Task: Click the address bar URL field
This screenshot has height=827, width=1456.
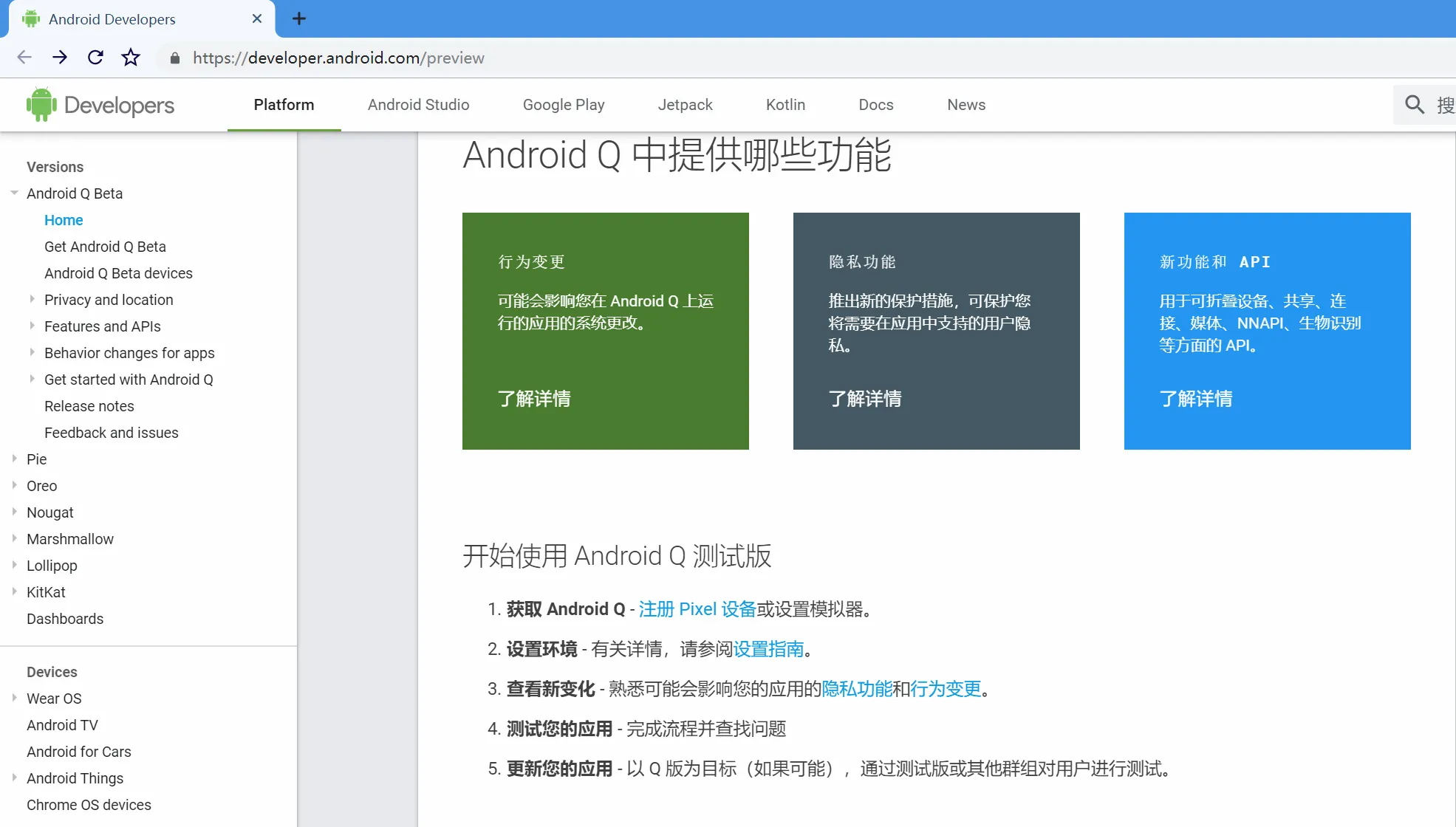Action: coord(339,58)
